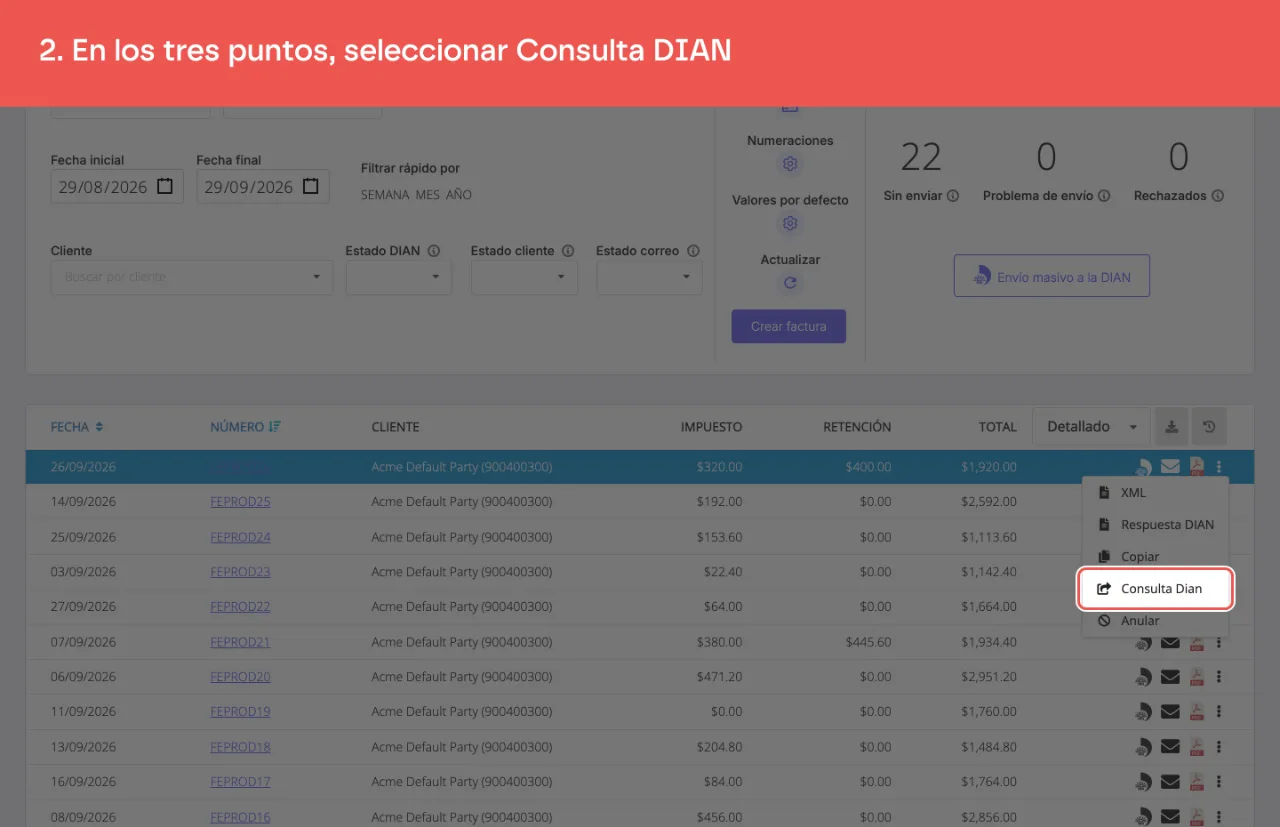Screen dimensions: 1280x827
Task: Open the Valores por defecto gear icon
Action: 790,223
